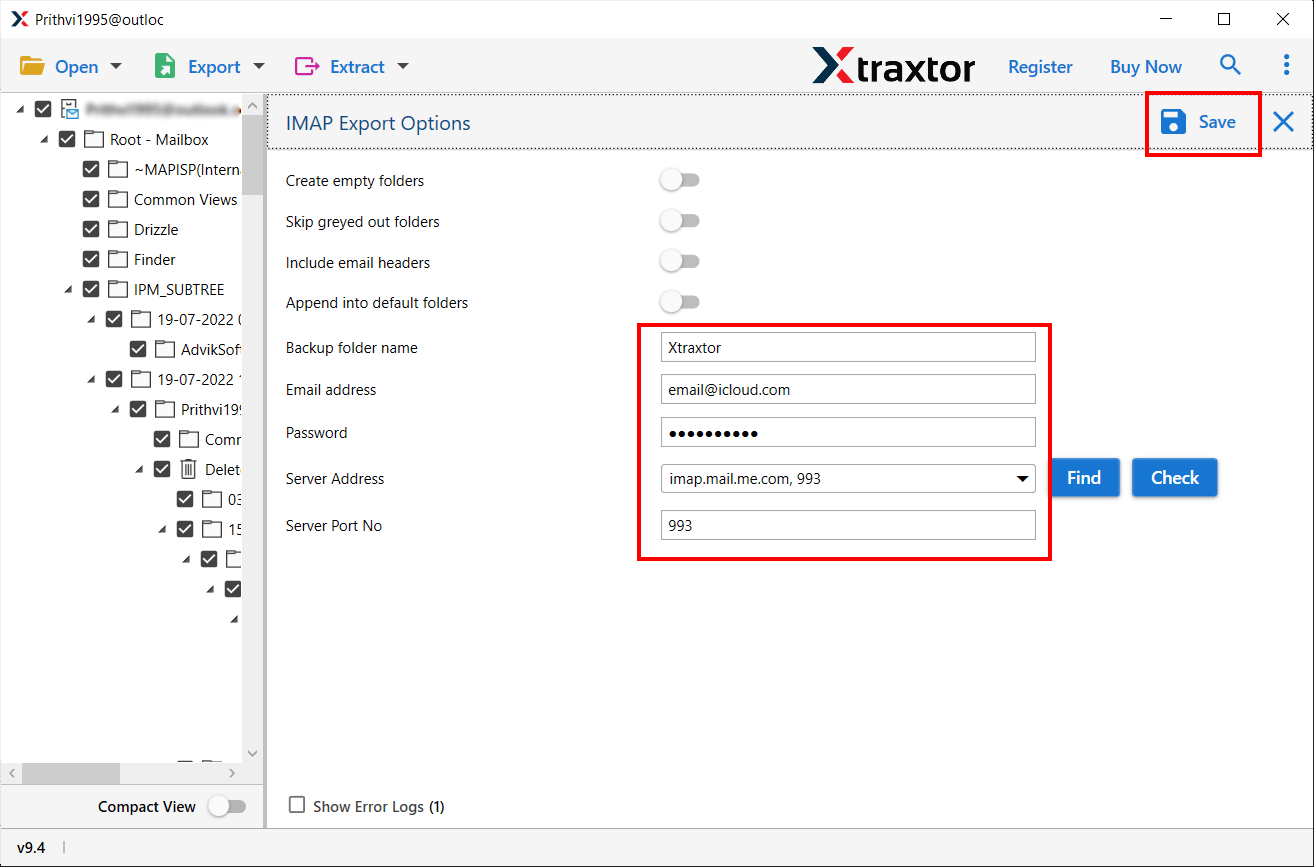The height and width of the screenshot is (867, 1314).
Task: Click the Email address input field
Action: click(847, 389)
